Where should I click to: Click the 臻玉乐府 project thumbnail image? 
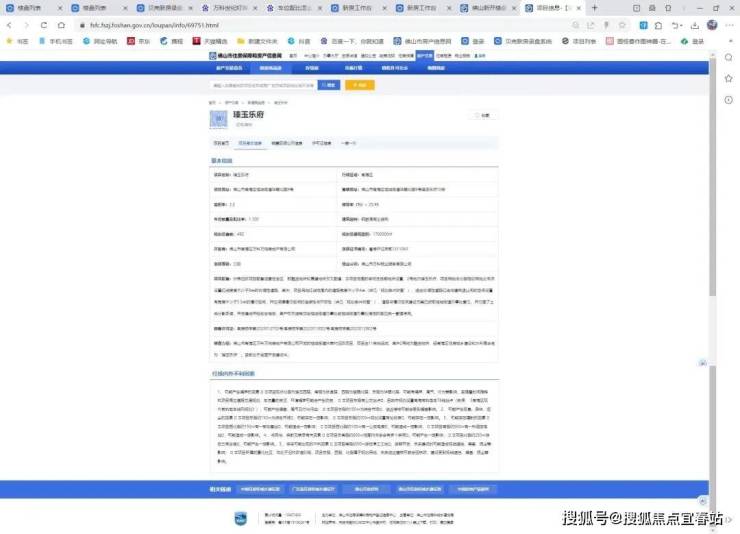pos(219,119)
